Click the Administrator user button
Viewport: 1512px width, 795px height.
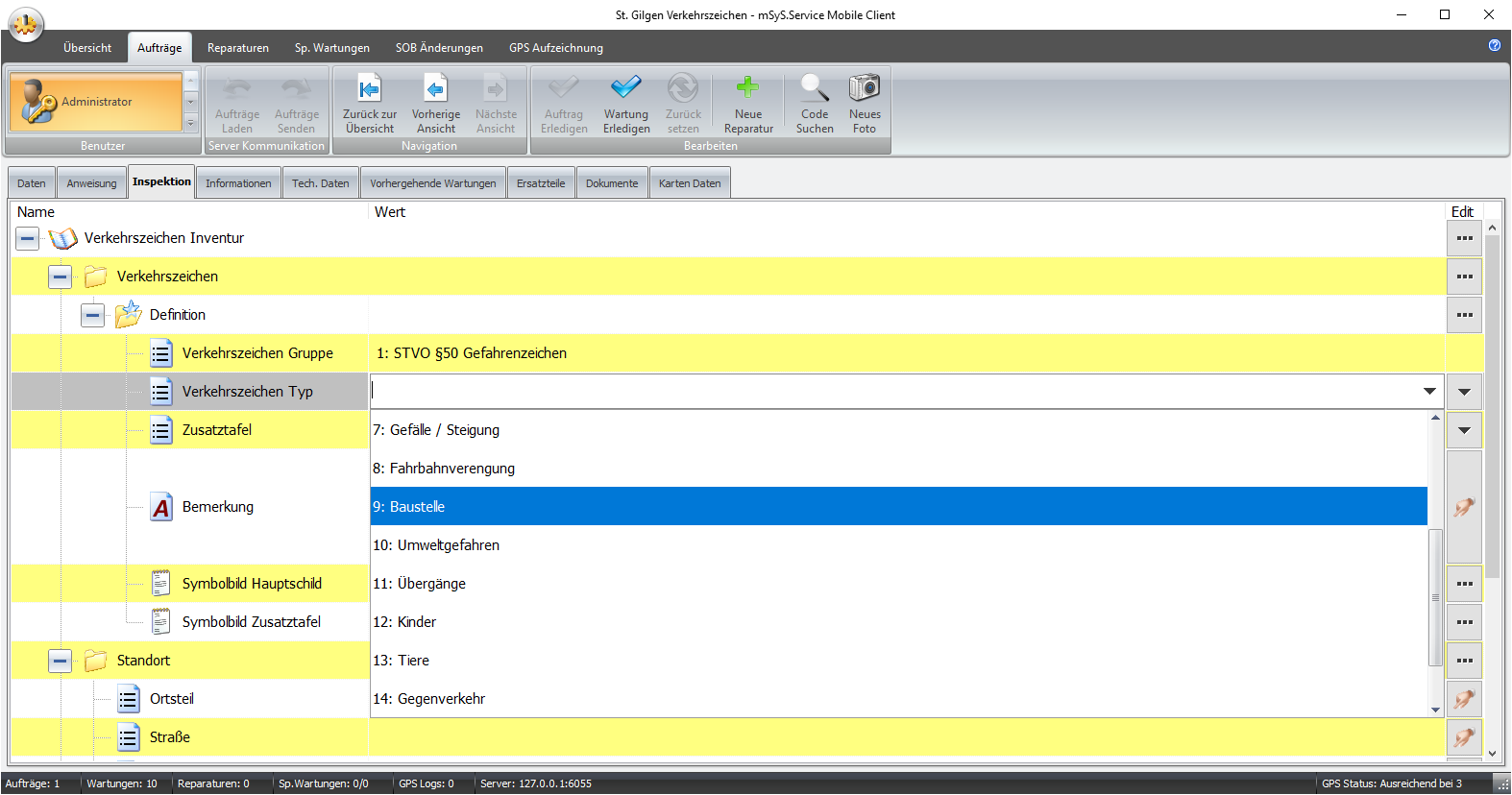96,102
